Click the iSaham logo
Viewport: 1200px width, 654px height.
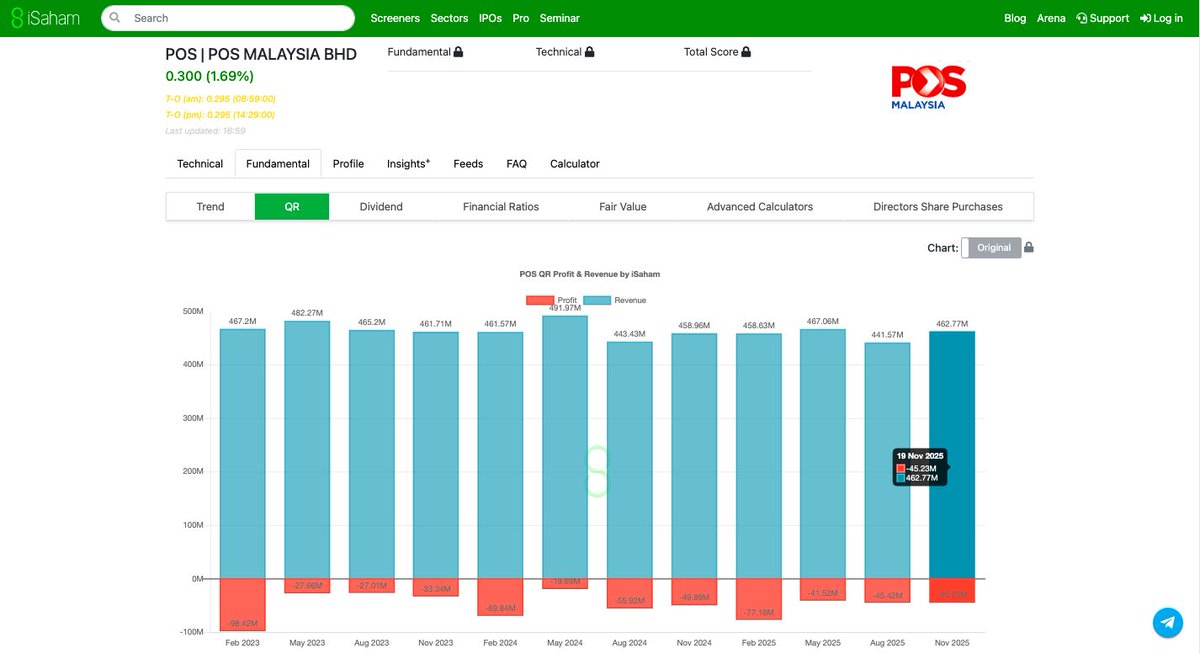tap(45, 18)
